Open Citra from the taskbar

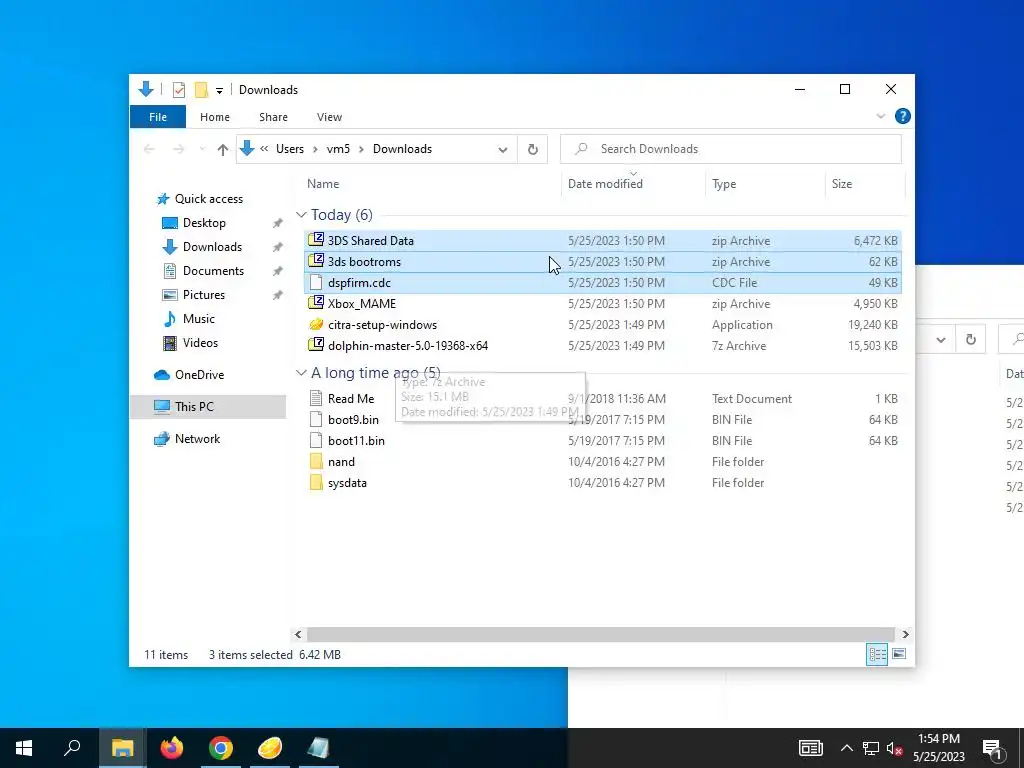(x=270, y=748)
